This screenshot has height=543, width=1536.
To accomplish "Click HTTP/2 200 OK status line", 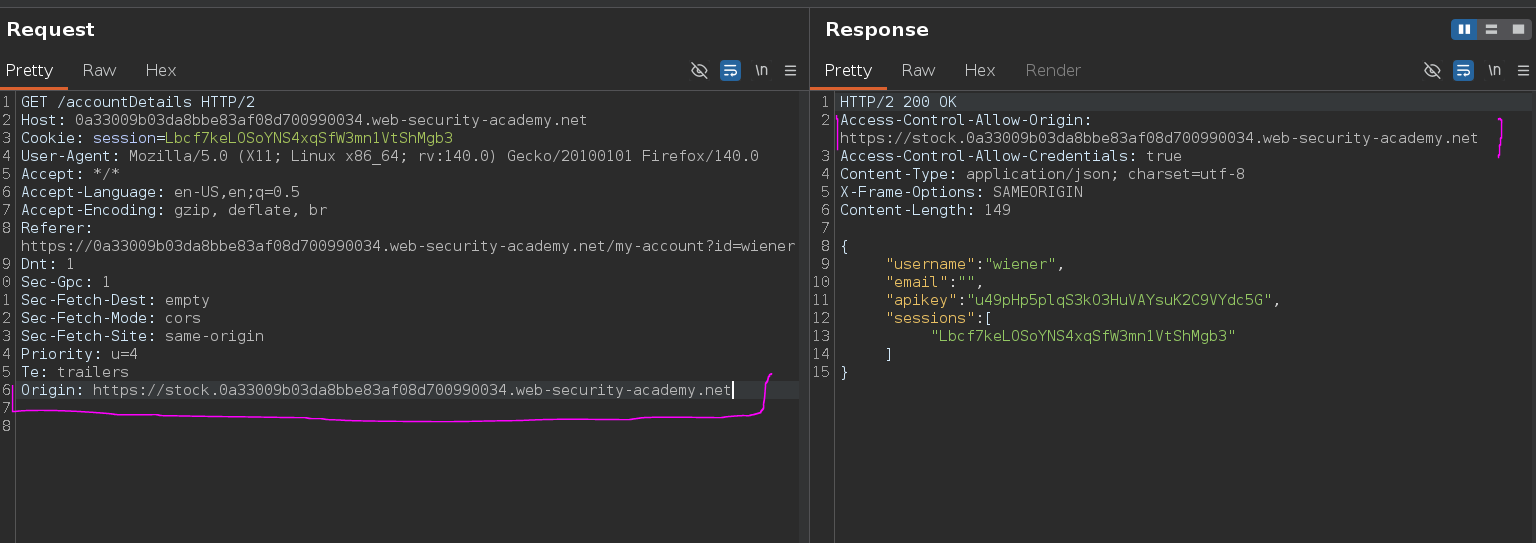I will click(x=898, y=102).
